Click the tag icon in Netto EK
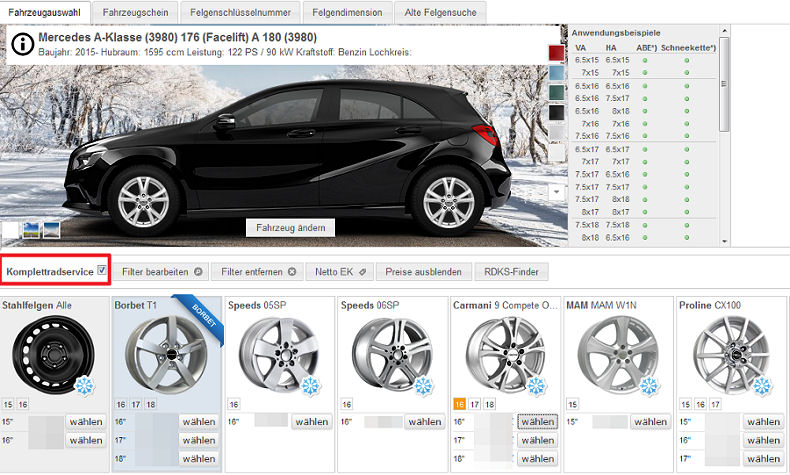The image size is (790, 475). point(362,272)
